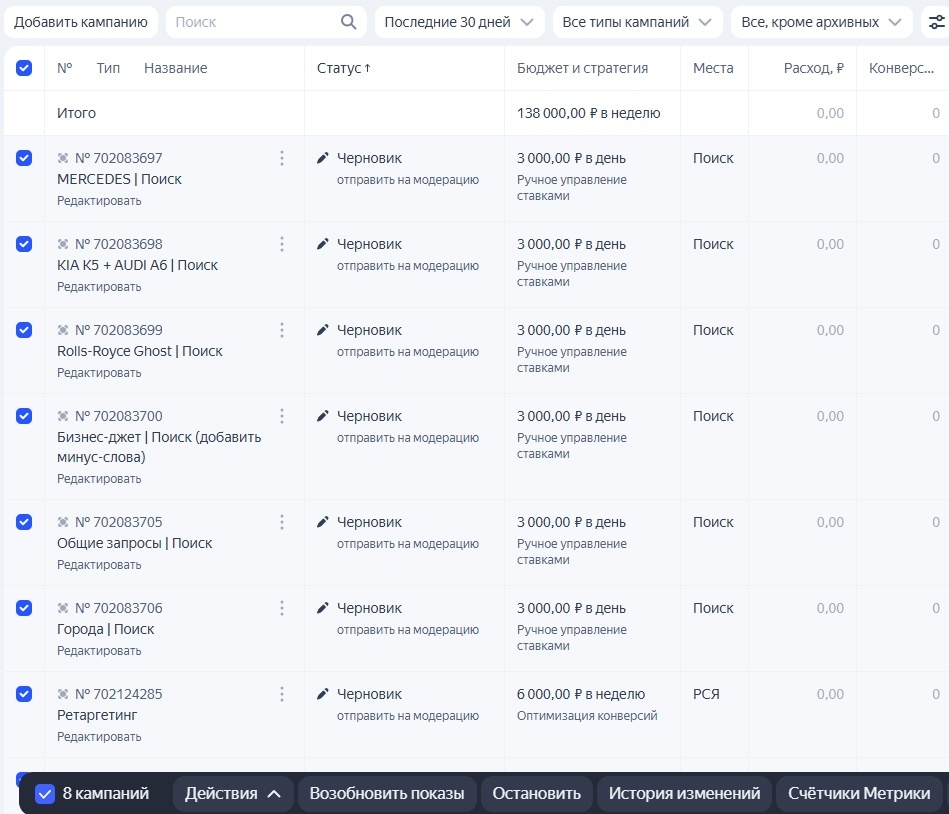Screen dimensions: 949x814
Task: Uncheck the Rolls-Royce Ghost campaign checkbox
Action: coord(24,330)
